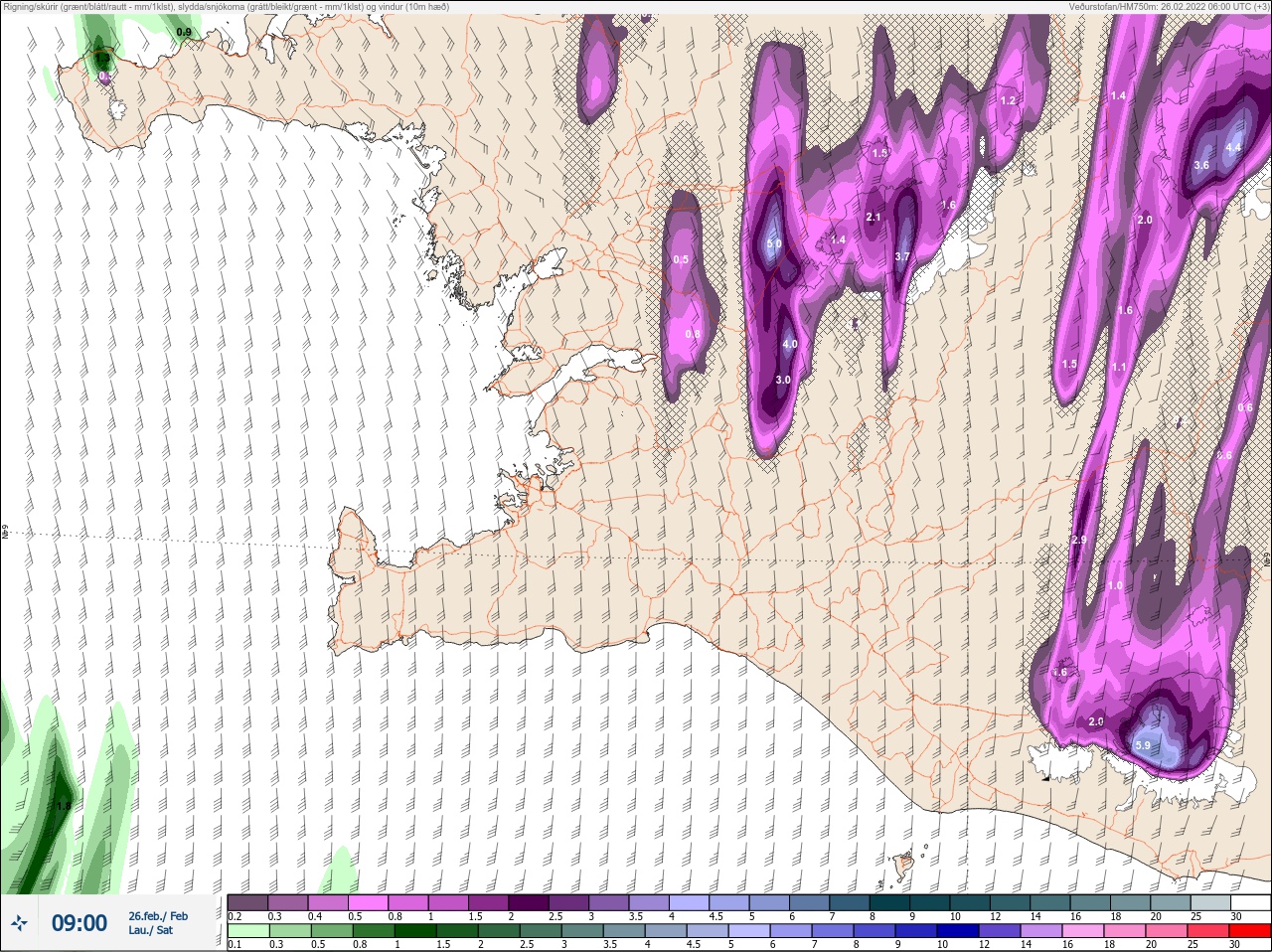Click the '0.2' label in the top legend

pyautogui.click(x=234, y=916)
